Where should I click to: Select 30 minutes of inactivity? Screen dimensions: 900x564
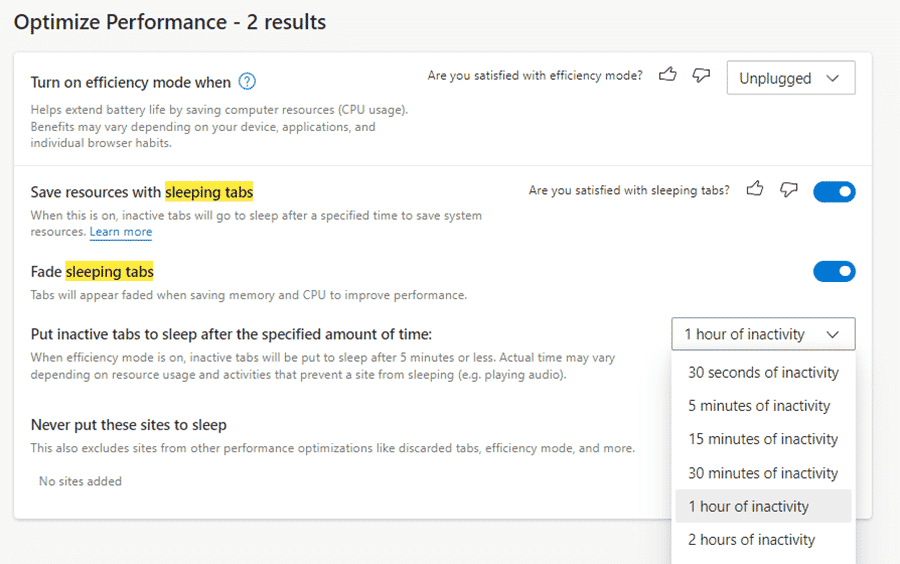(x=763, y=473)
